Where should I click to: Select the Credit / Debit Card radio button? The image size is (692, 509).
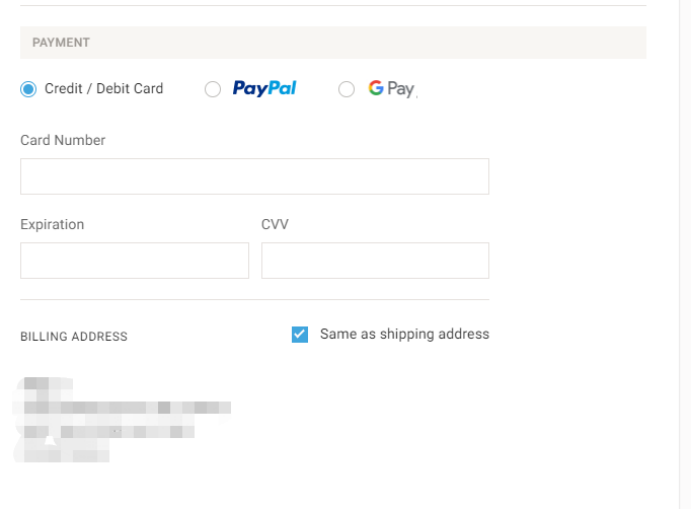pyautogui.click(x=28, y=89)
